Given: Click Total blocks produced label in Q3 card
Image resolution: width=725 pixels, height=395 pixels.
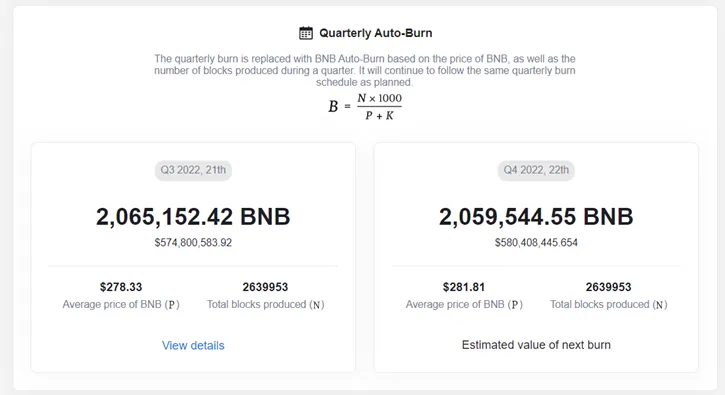Looking at the screenshot, I should point(265,305).
